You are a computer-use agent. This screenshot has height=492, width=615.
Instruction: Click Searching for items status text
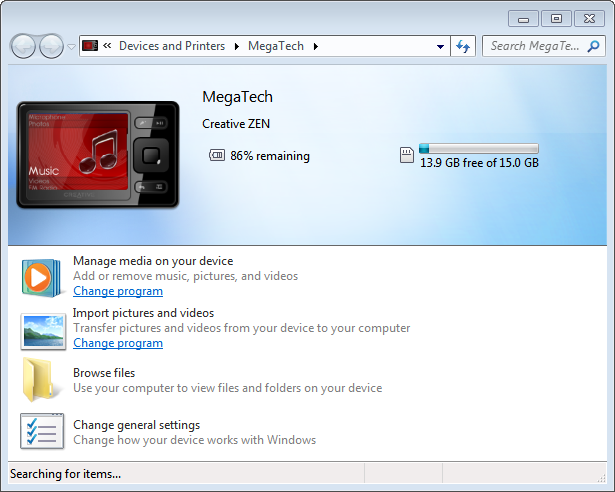click(66, 474)
